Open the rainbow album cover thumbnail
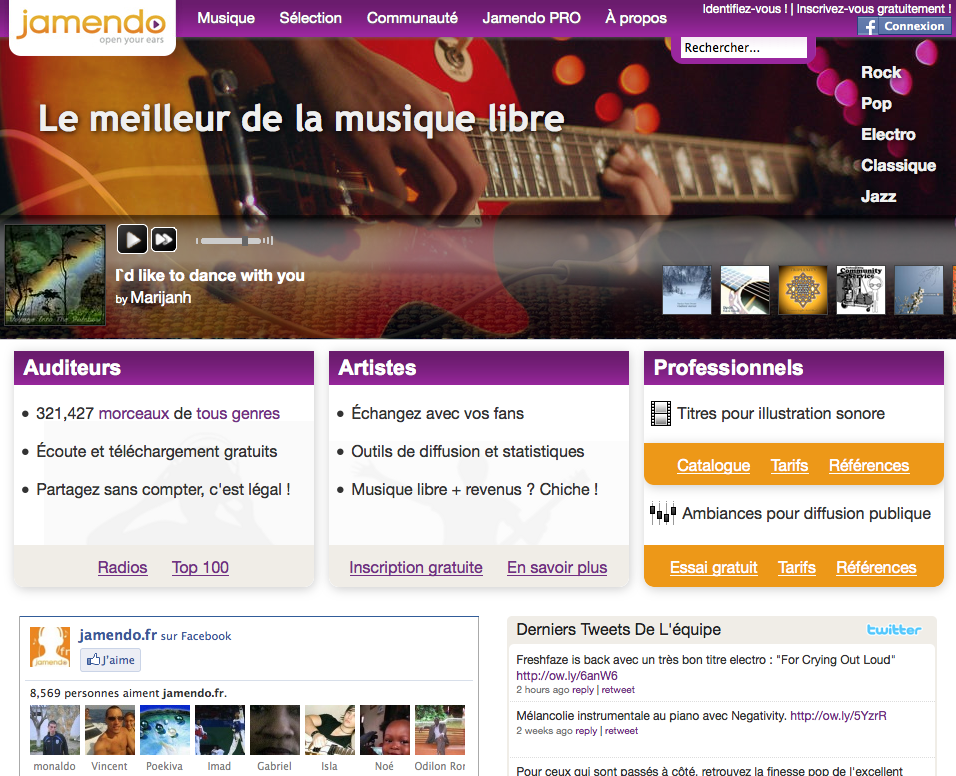 [x=55, y=275]
